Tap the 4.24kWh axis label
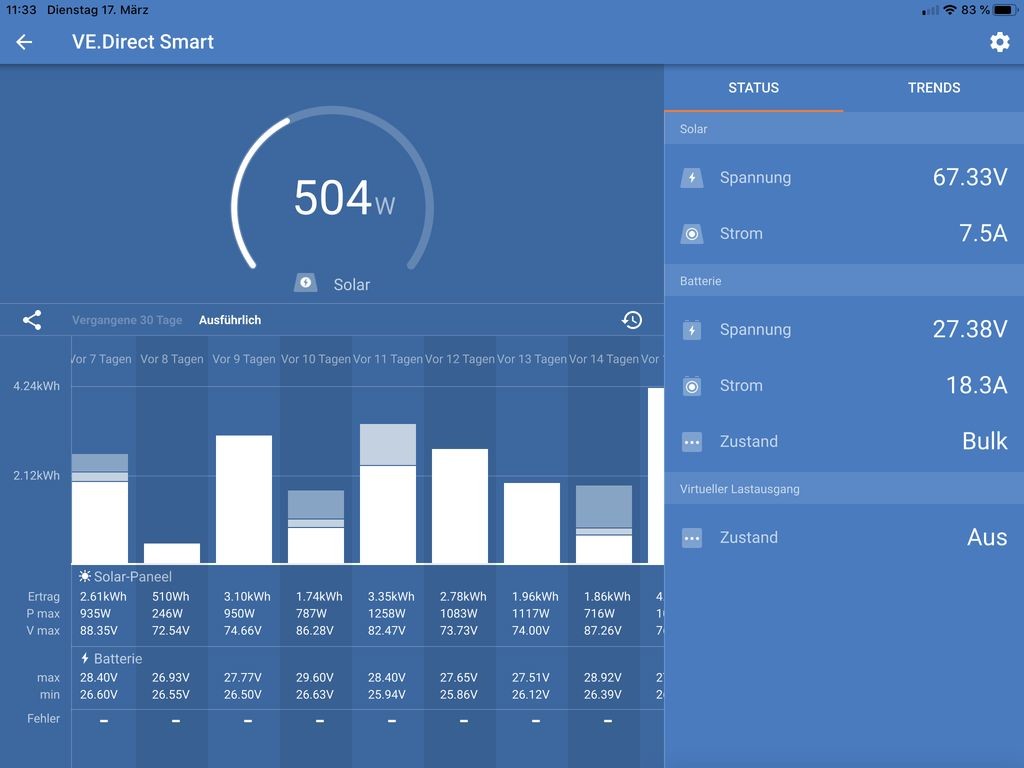The height and width of the screenshot is (768, 1024). [x=37, y=386]
